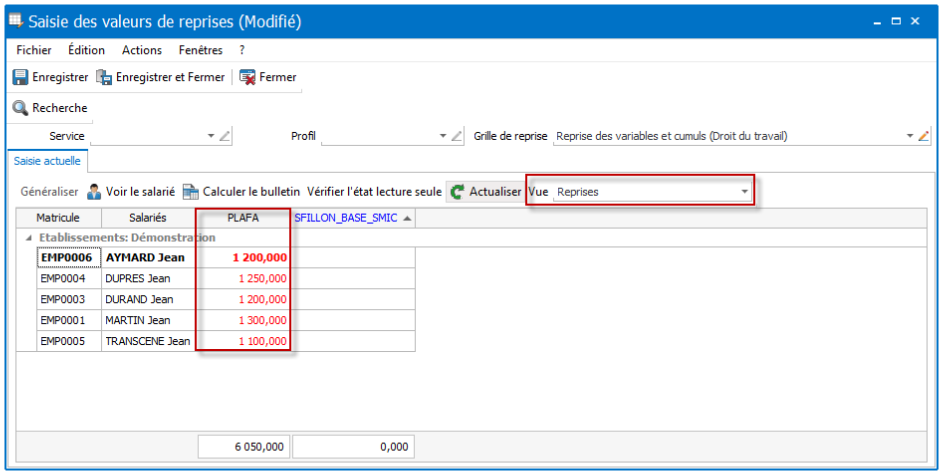This screenshot has height=475, width=943.
Task: Maximize the Saisie des valeurs window
Action: pos(896,22)
